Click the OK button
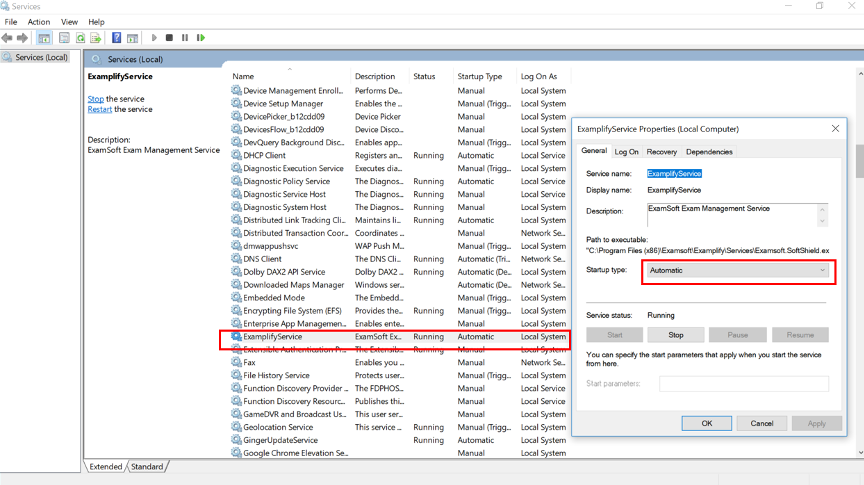 707,423
